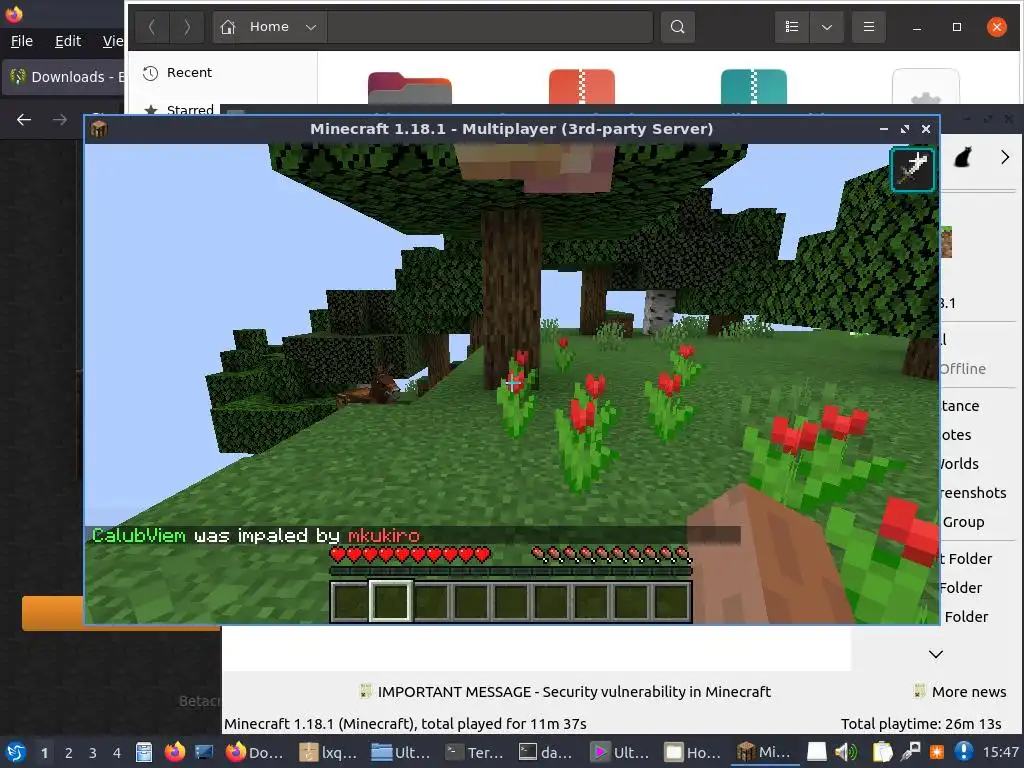The width and height of the screenshot is (1024, 768).
Task: Select Recent in the file manager sidebar
Action: 189,72
